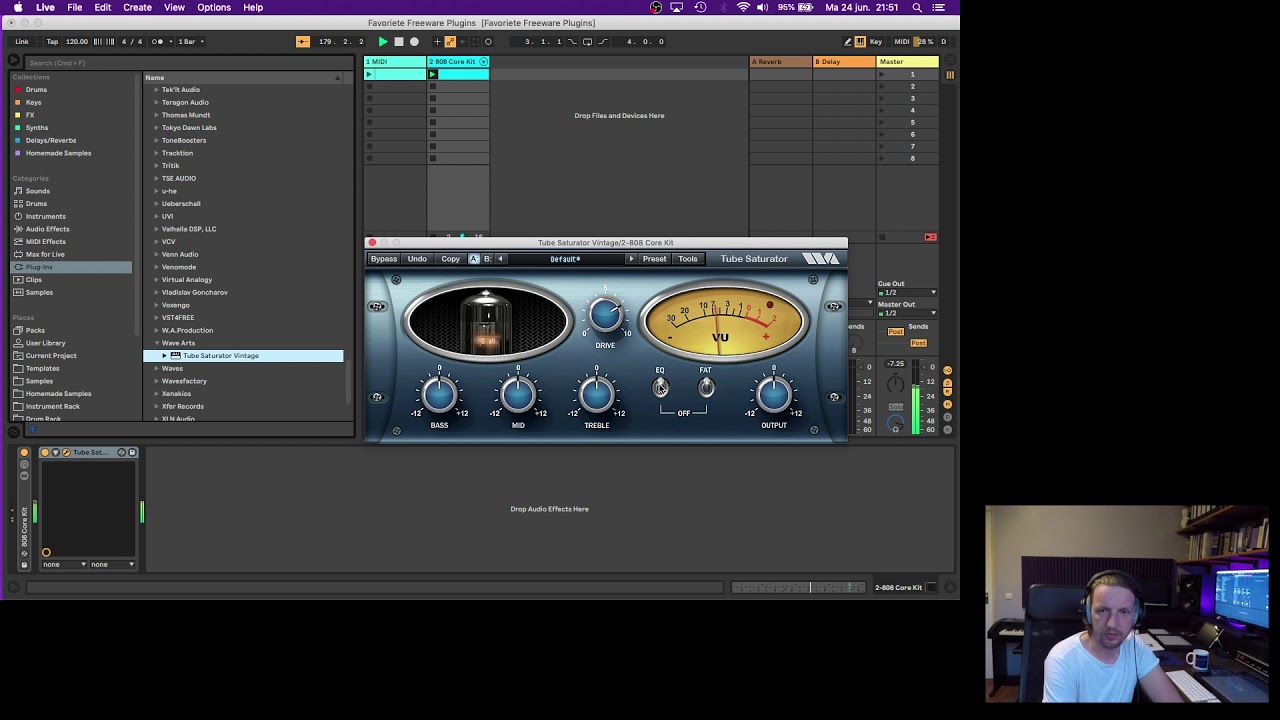Click the Tap tempo button
The width and height of the screenshot is (1280, 720).
click(x=52, y=41)
